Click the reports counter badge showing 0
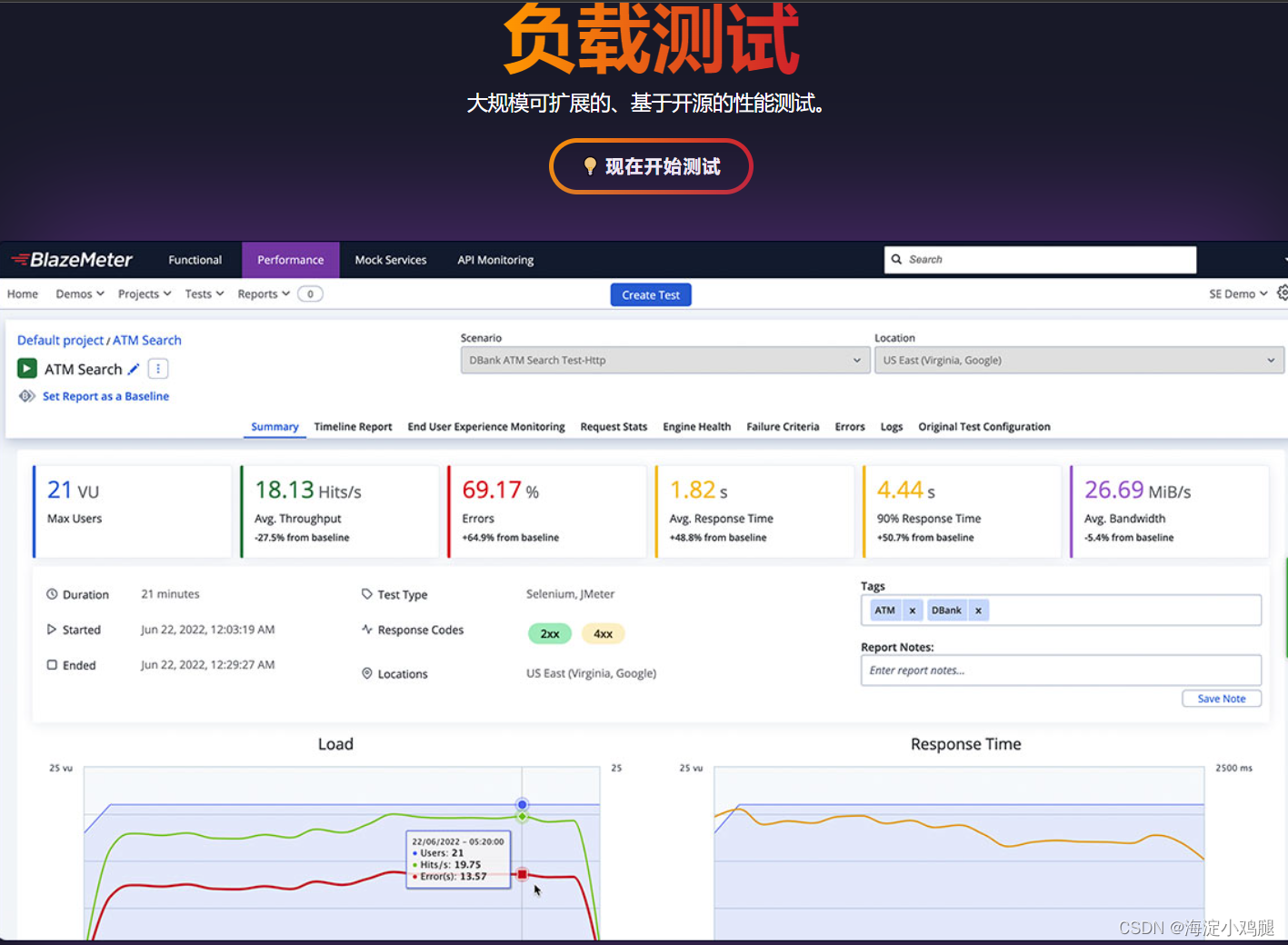Viewport: 1288px width, 945px height. click(310, 293)
